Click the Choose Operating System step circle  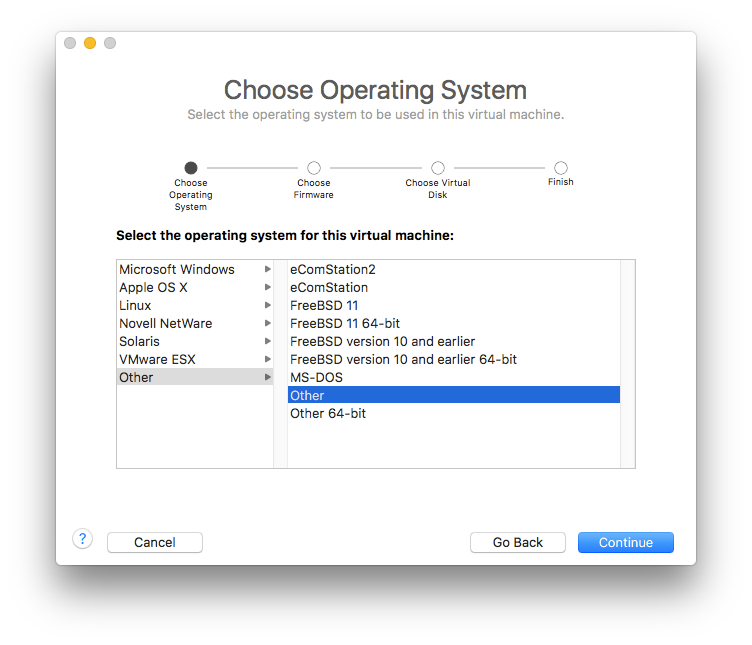191,168
